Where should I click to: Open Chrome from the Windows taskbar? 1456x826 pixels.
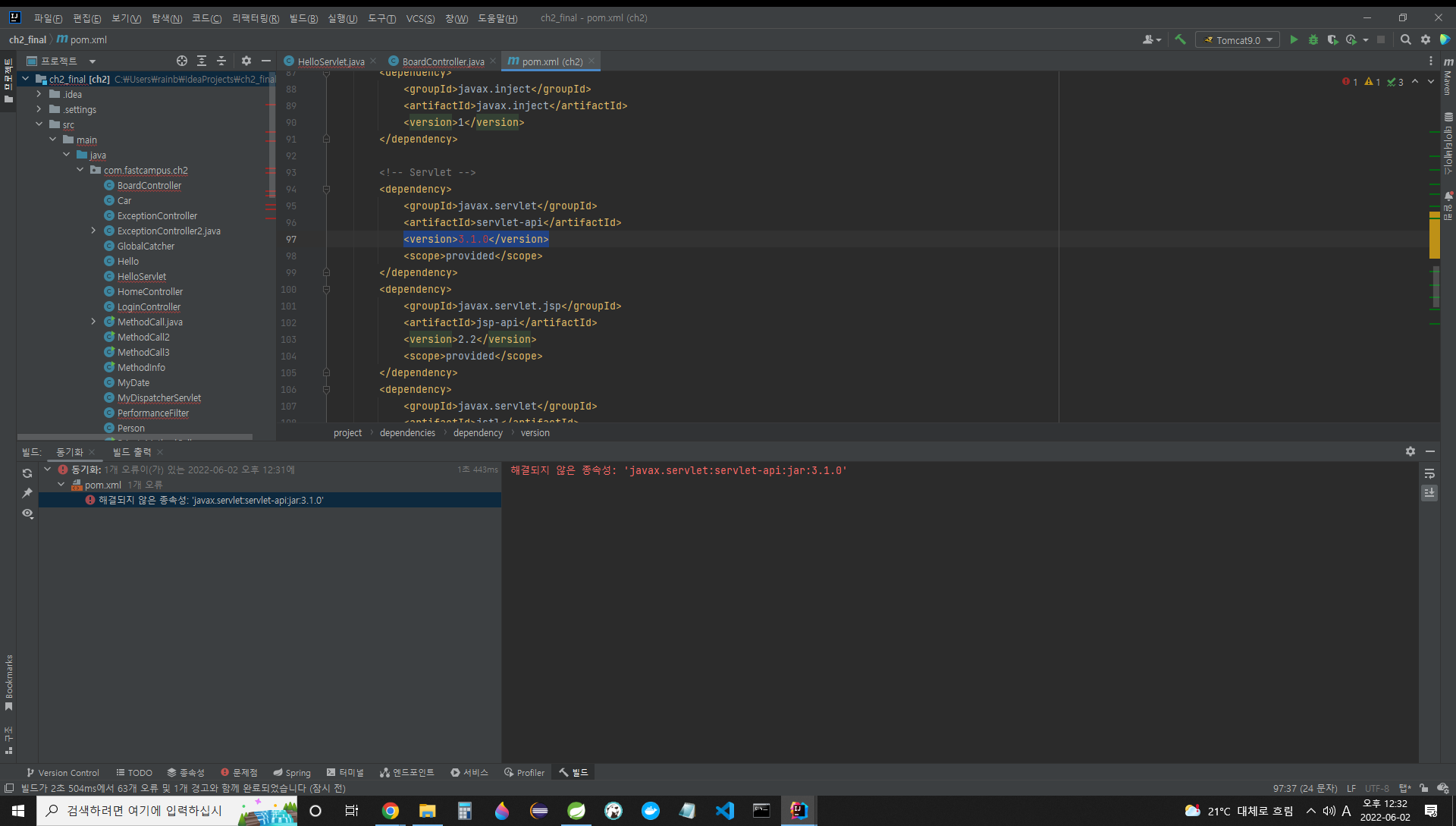click(x=390, y=811)
